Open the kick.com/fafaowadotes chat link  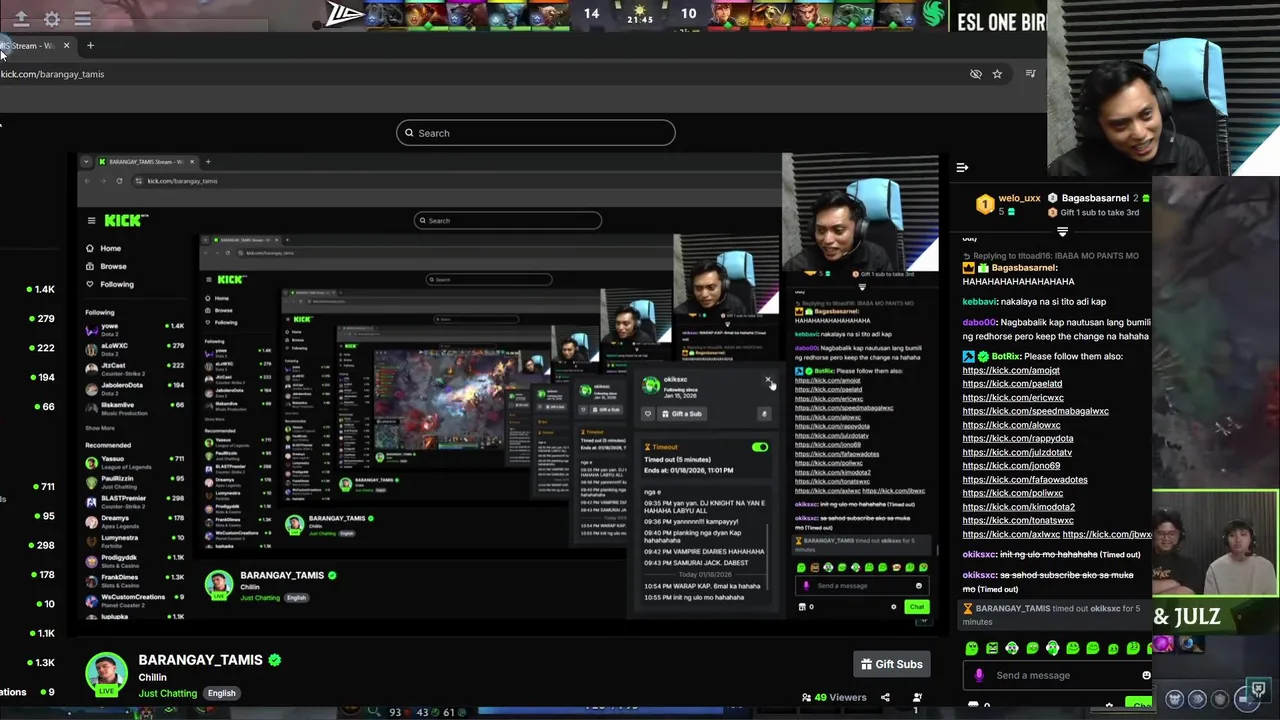tap(1025, 479)
